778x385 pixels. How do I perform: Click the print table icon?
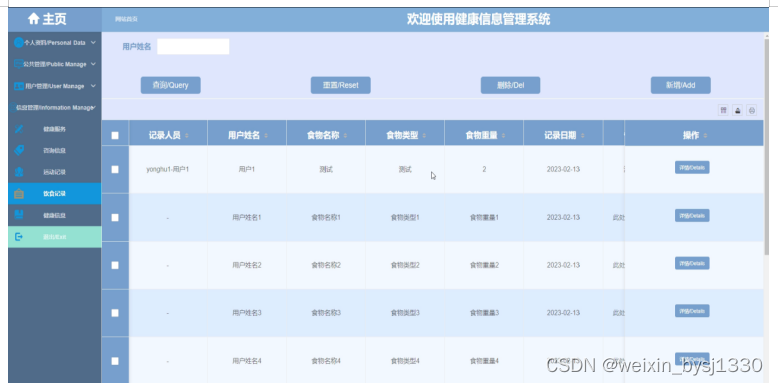[x=752, y=111]
